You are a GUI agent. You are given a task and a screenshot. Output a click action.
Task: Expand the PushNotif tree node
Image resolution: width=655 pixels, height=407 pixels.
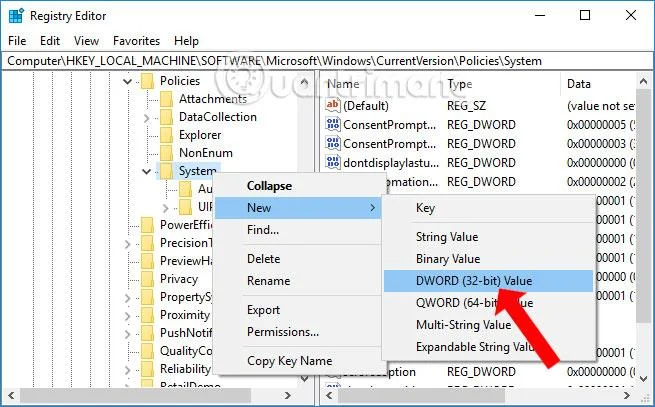pyautogui.click(x=127, y=334)
